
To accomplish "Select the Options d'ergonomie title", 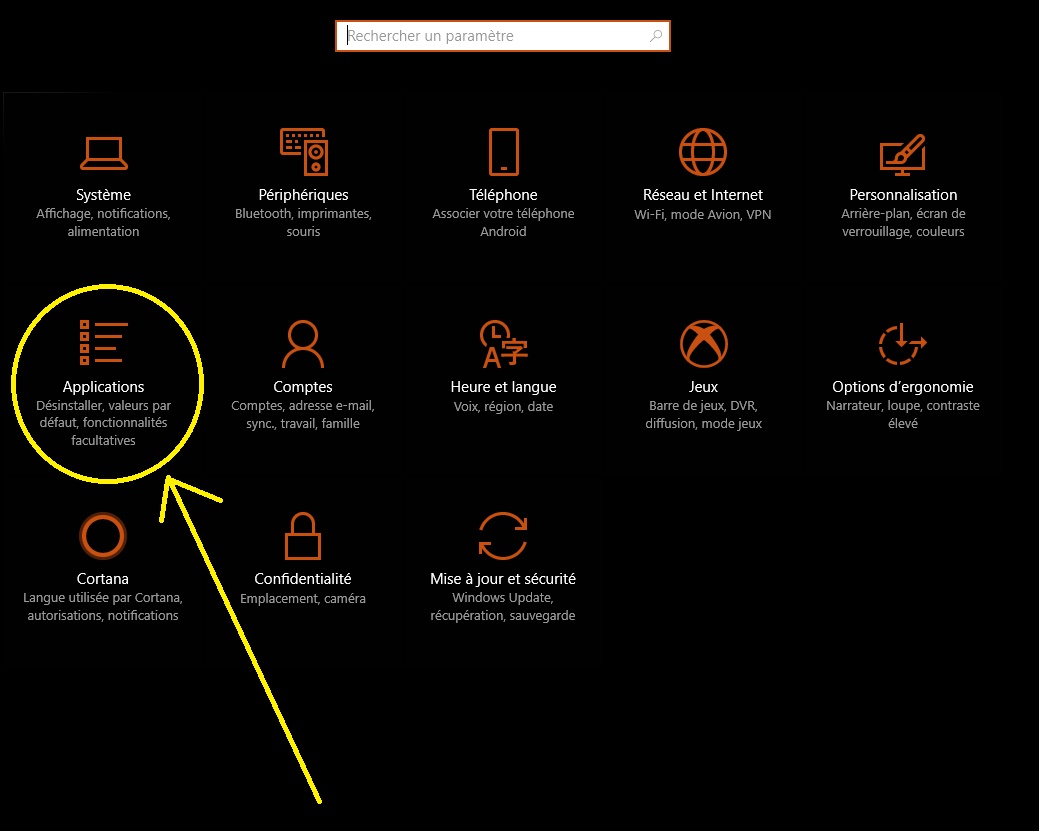I will pyautogui.click(x=902, y=387).
